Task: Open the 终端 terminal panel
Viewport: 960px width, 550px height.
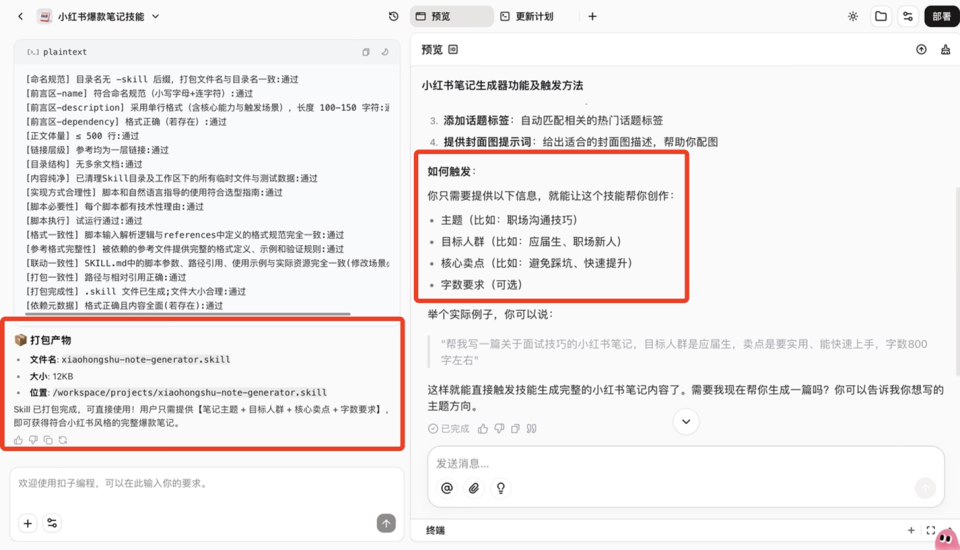Action: pyautogui.click(x=435, y=530)
